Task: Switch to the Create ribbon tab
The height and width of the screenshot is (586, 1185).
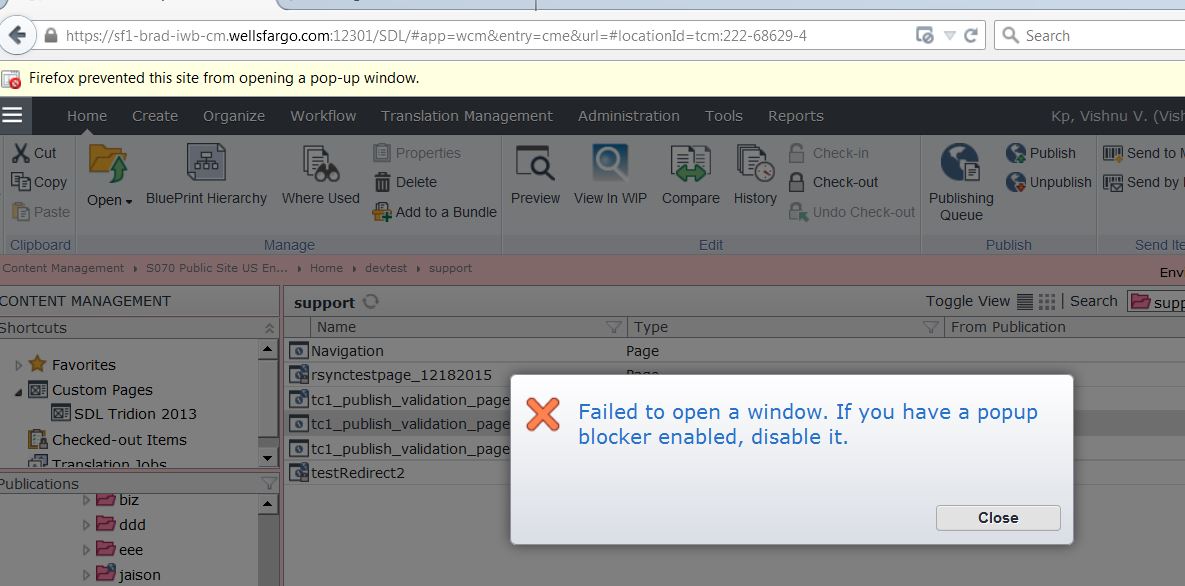Action: point(155,116)
